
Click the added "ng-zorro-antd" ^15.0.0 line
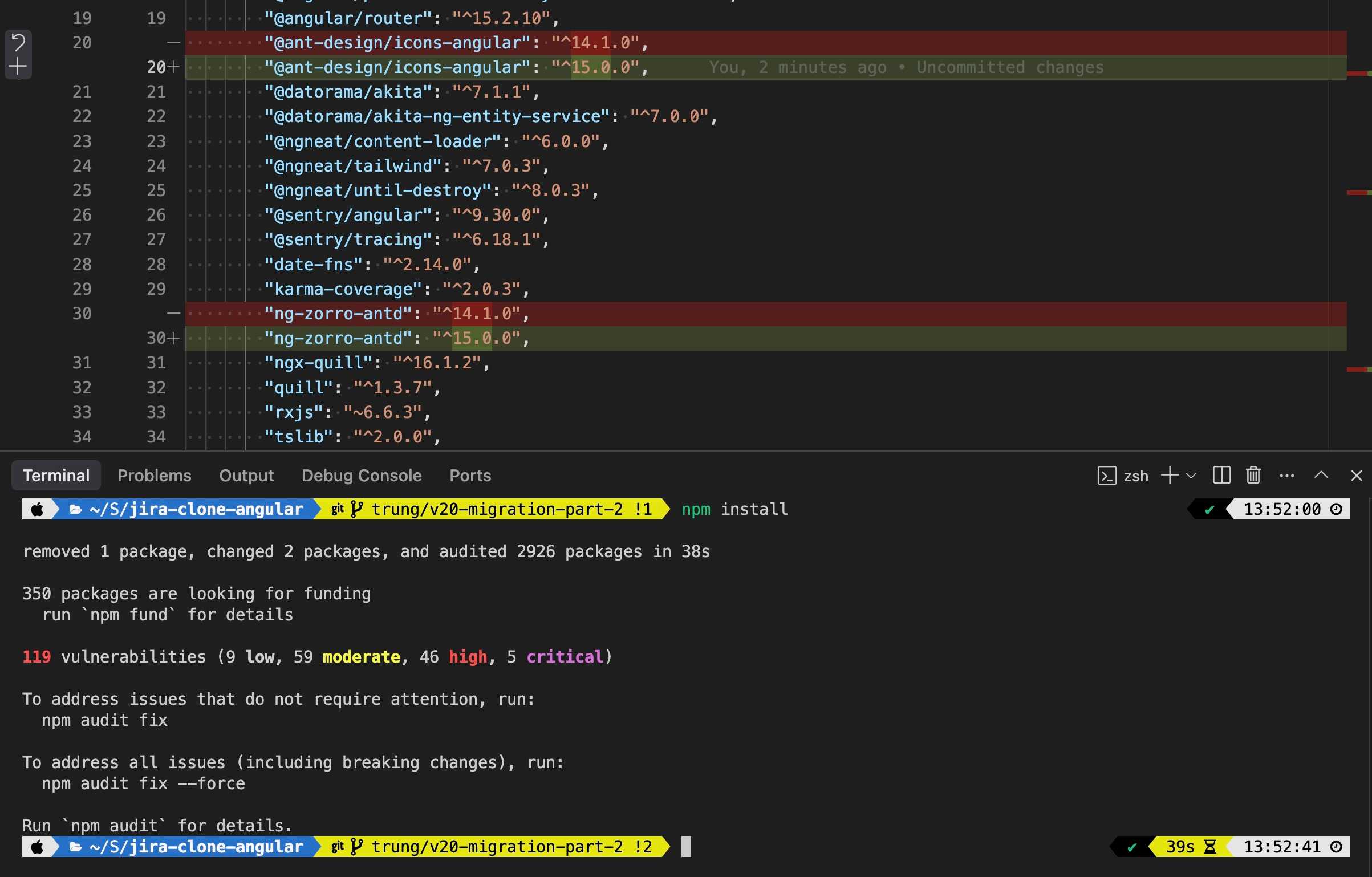point(766,338)
